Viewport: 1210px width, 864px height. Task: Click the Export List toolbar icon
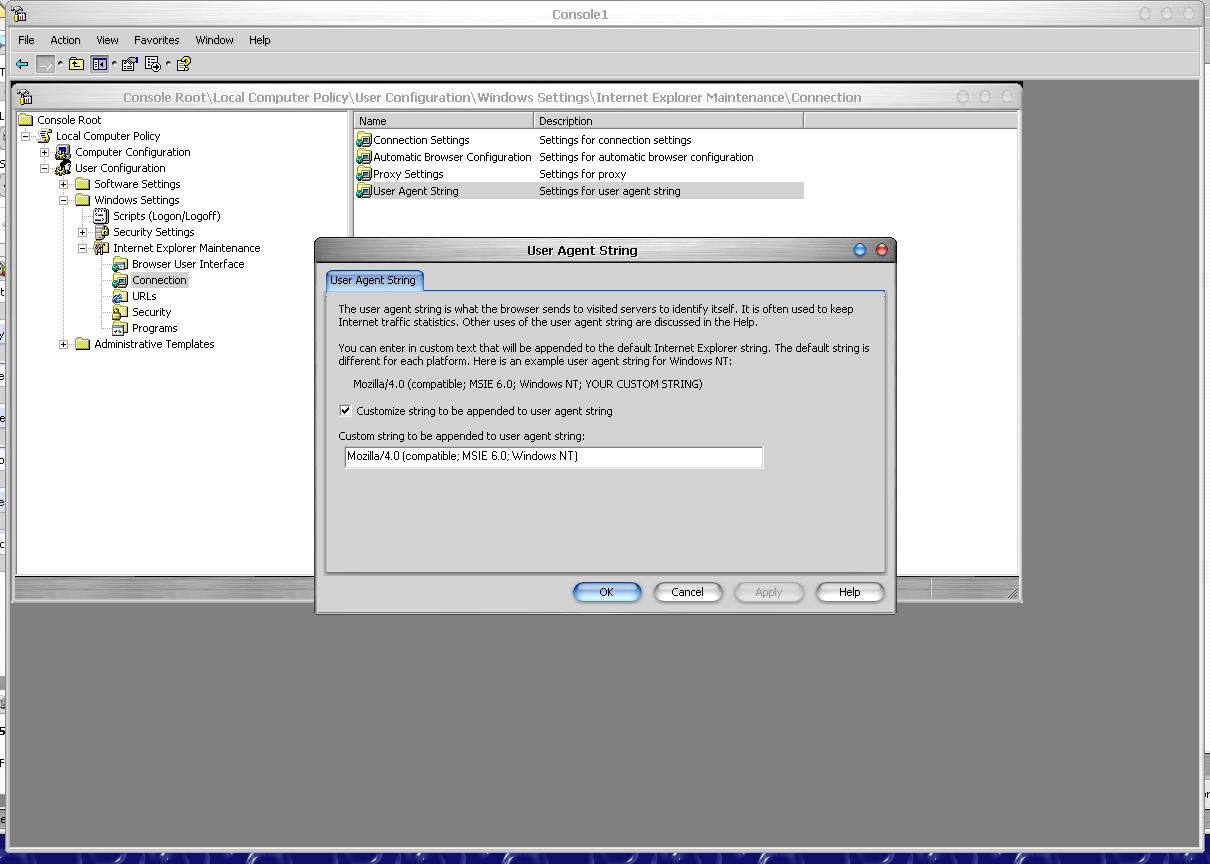pos(153,64)
